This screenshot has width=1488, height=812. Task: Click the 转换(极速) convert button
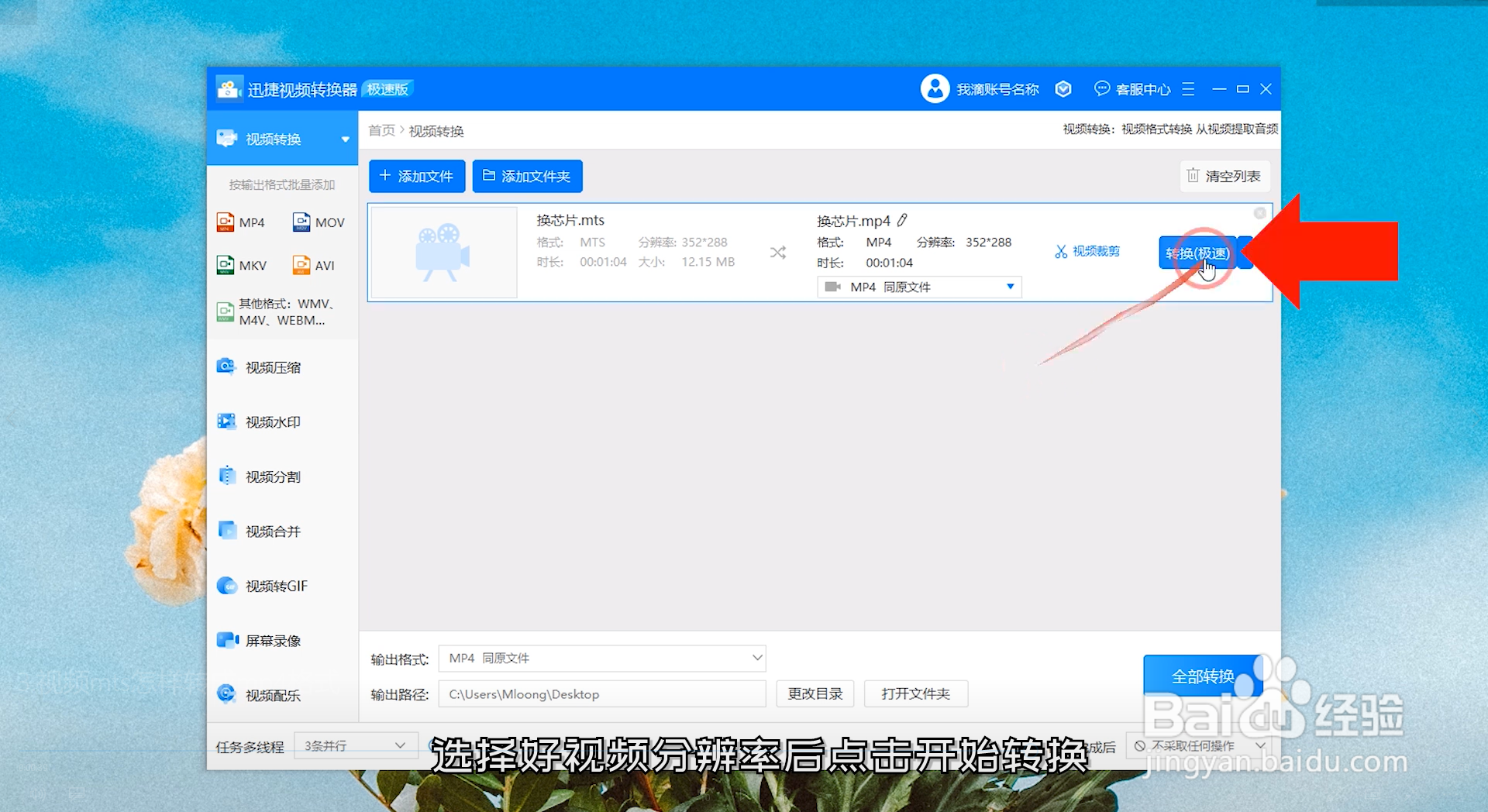coord(1197,253)
